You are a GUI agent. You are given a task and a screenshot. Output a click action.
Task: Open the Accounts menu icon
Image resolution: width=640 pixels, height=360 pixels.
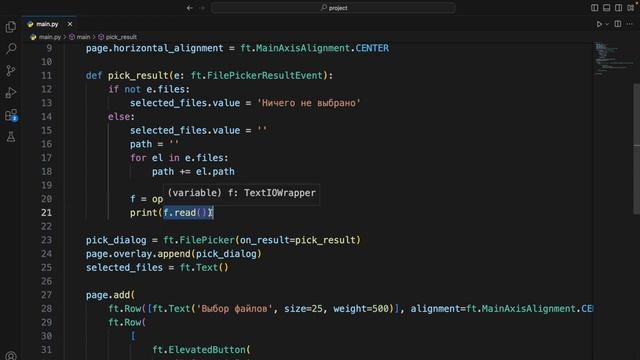(11, 356)
